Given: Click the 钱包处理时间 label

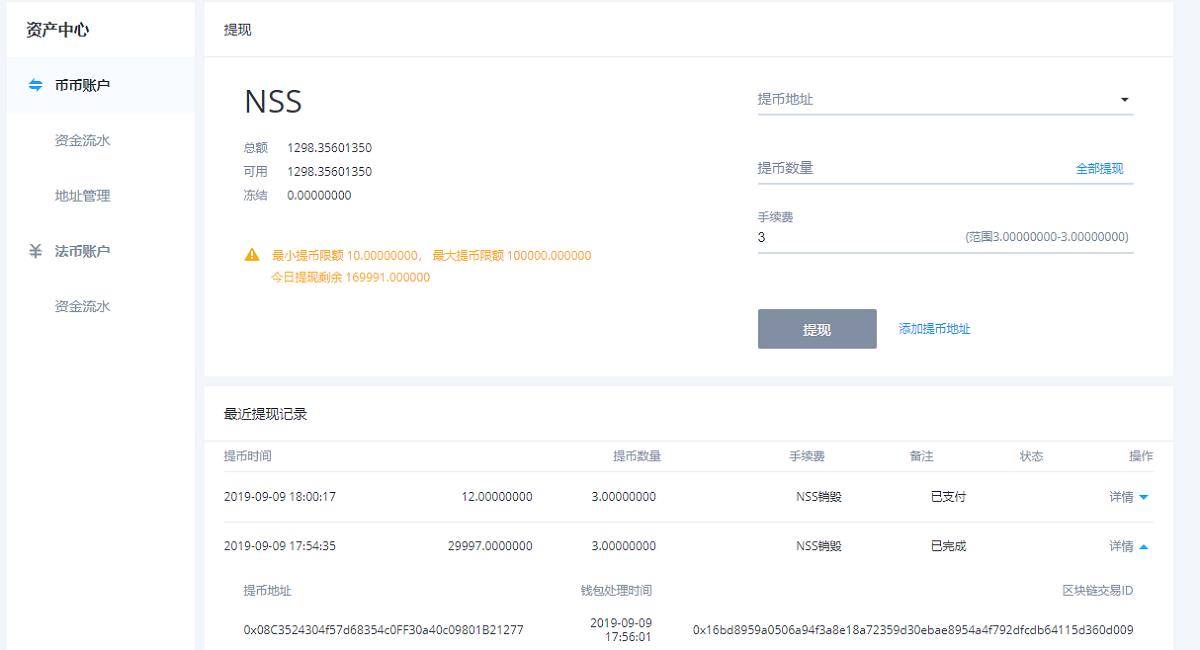Looking at the screenshot, I should [616, 591].
